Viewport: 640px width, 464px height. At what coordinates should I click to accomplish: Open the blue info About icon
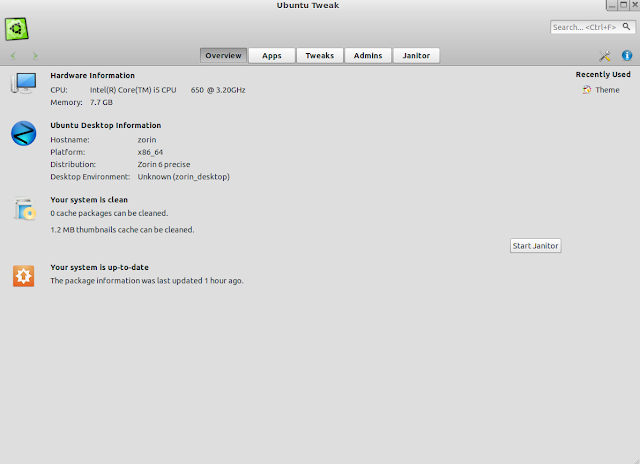tap(627, 56)
